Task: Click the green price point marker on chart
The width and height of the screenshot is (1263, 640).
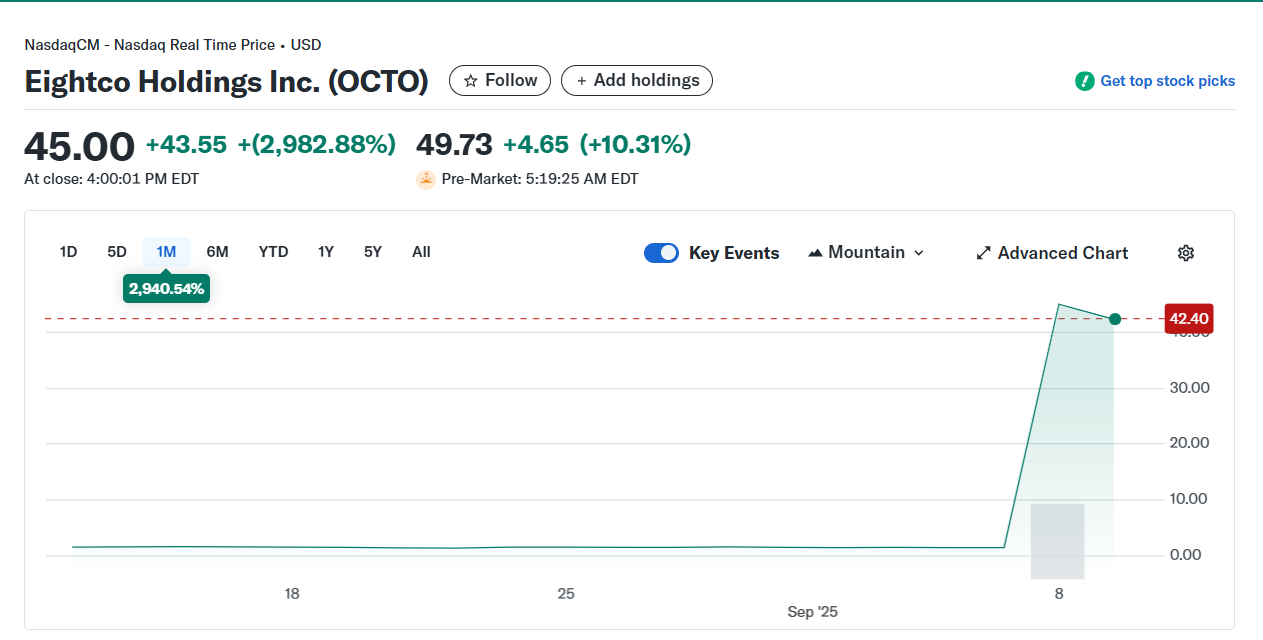Action: [1115, 319]
